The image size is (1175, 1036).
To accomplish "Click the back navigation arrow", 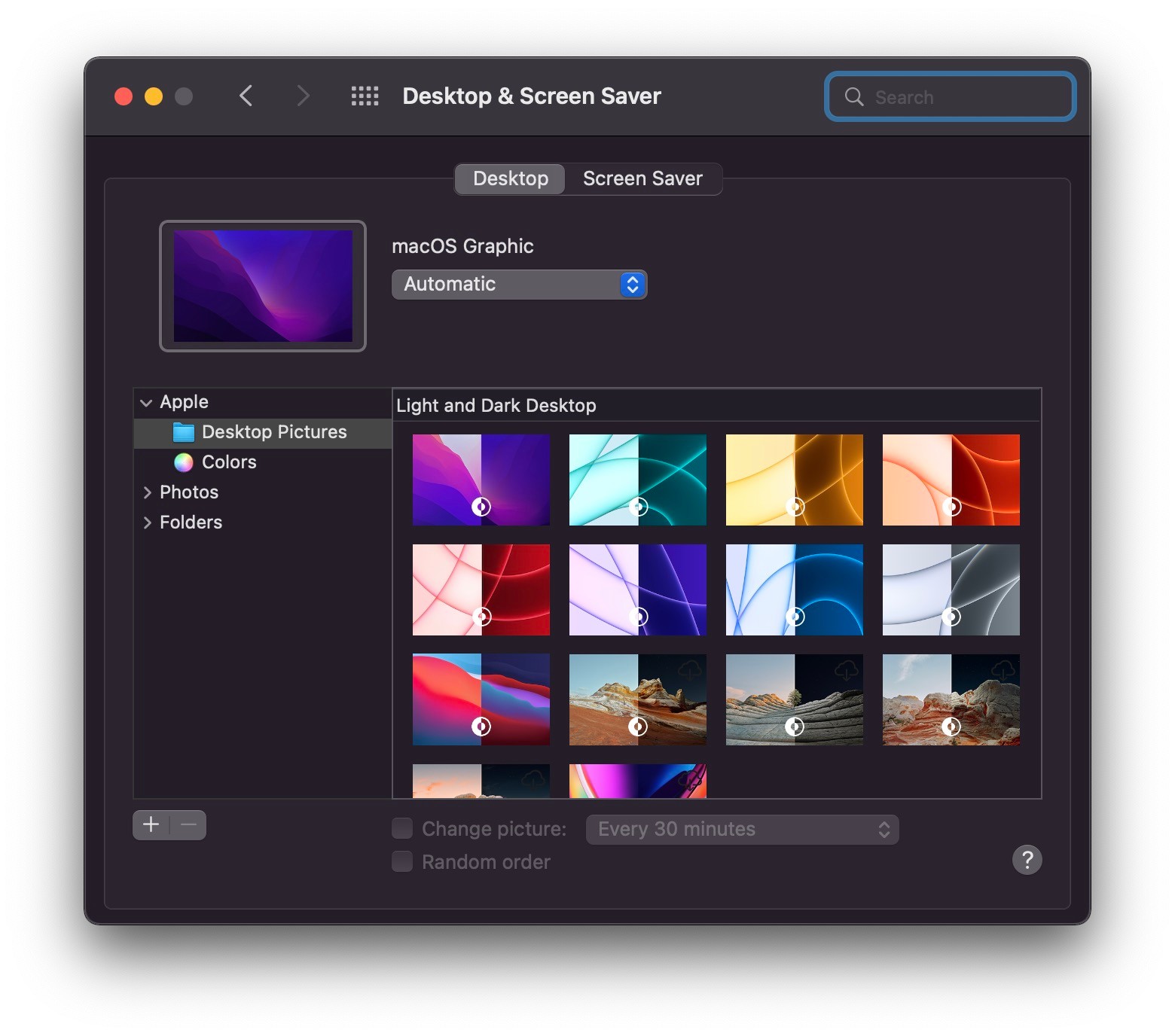I will click(246, 96).
